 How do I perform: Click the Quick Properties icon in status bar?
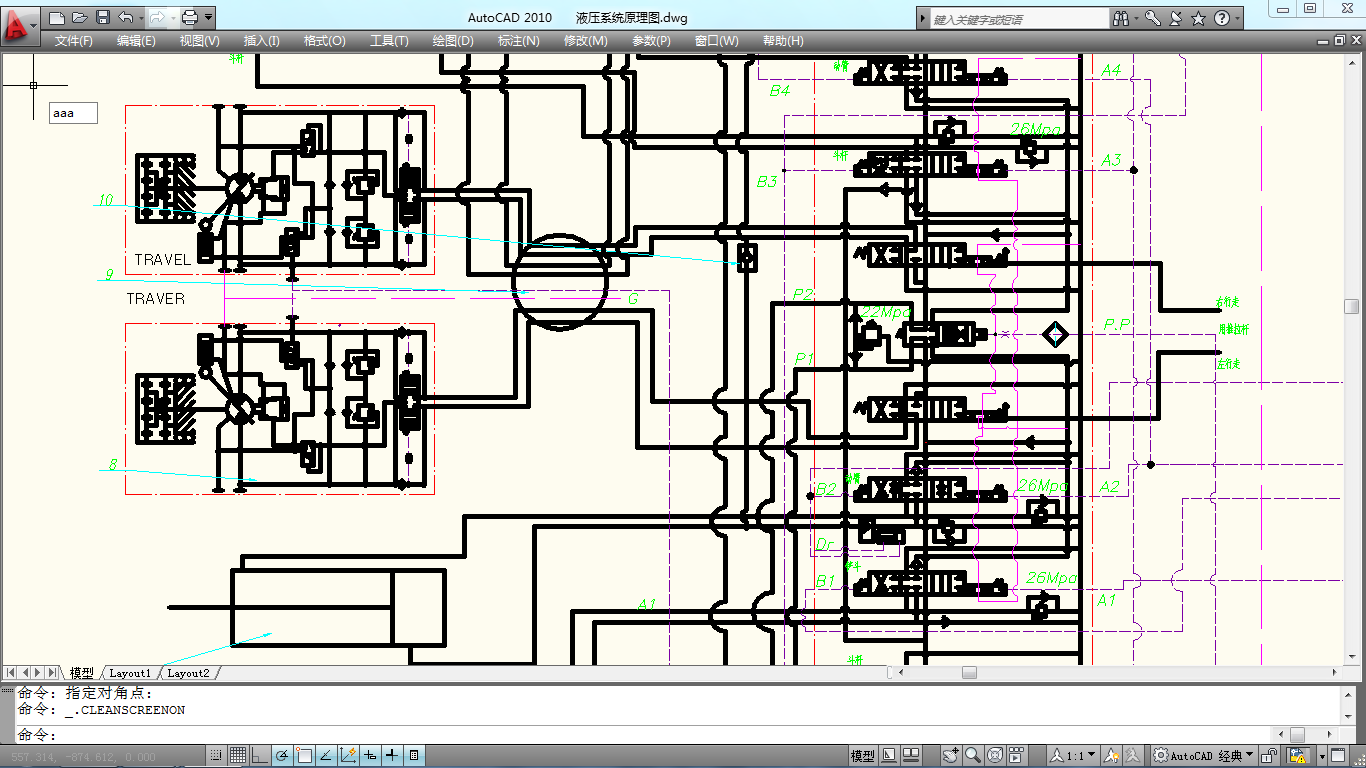coord(414,755)
